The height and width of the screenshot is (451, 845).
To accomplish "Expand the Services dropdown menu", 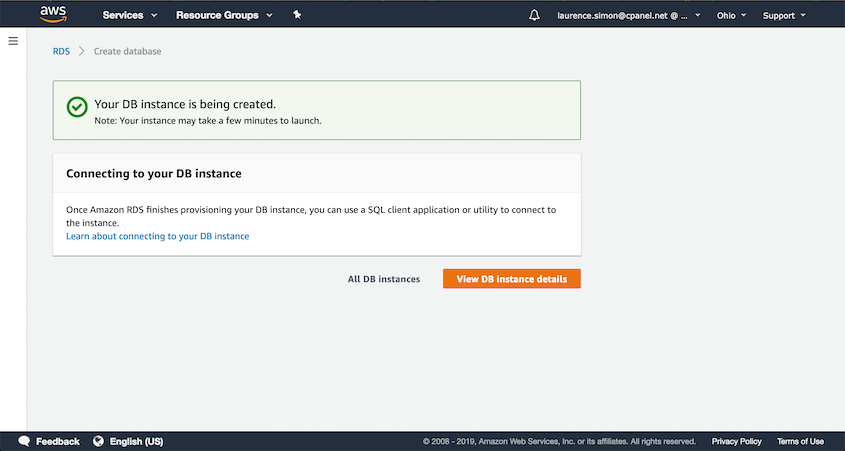I will [x=130, y=16].
